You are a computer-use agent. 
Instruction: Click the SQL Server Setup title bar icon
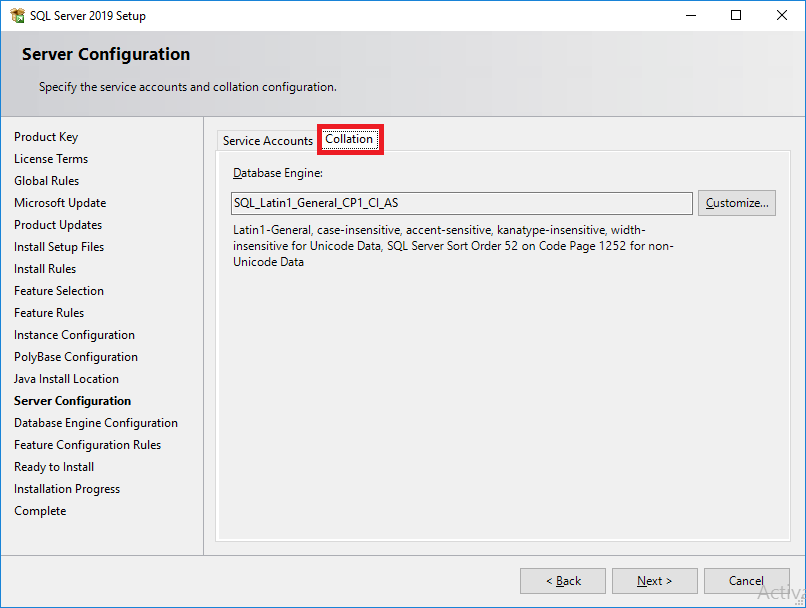pos(17,15)
